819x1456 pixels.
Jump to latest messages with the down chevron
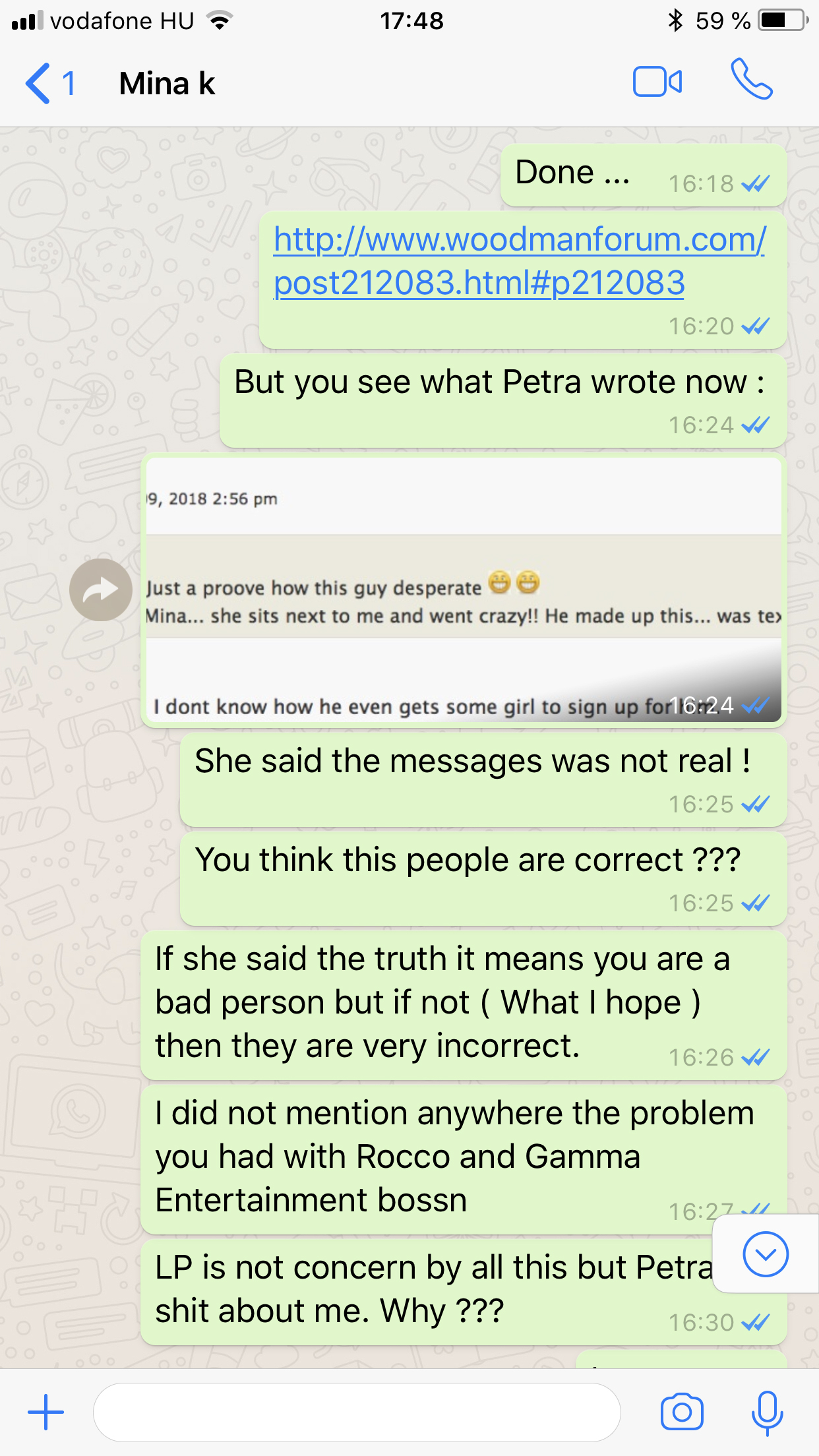[766, 1254]
